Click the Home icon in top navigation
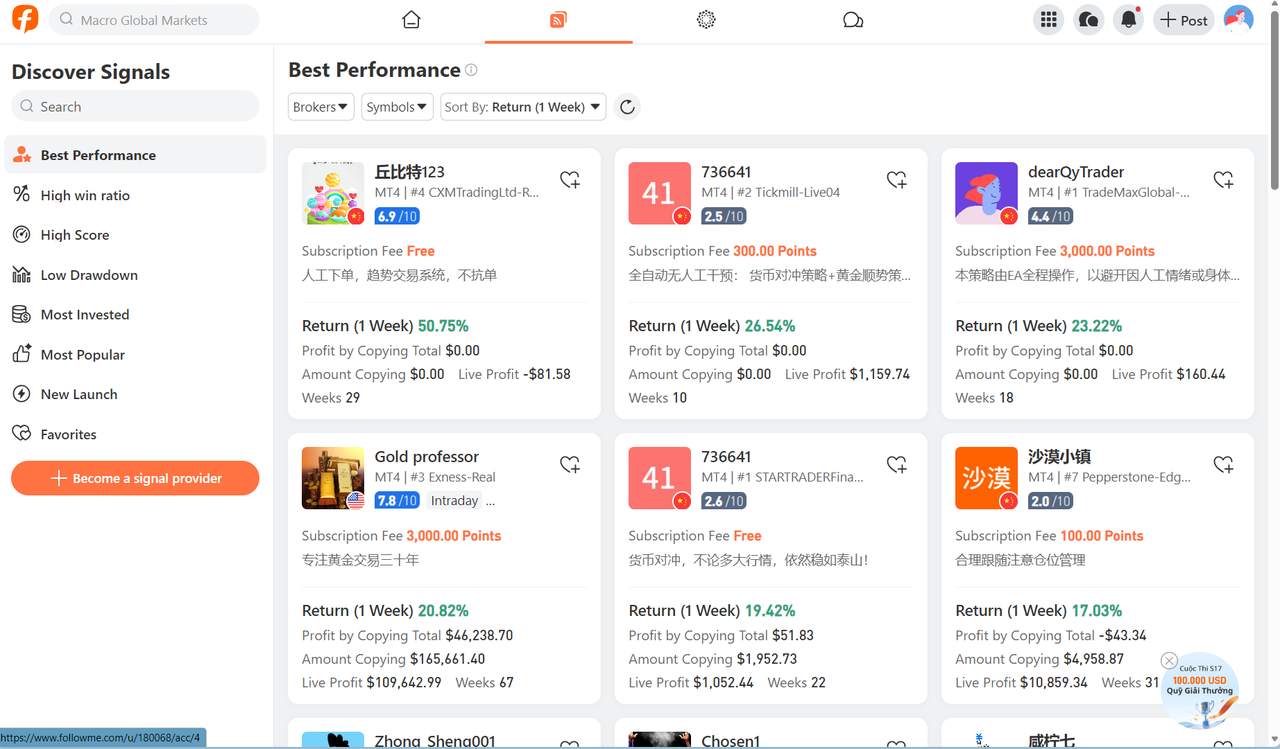1280x749 pixels. tap(410, 18)
